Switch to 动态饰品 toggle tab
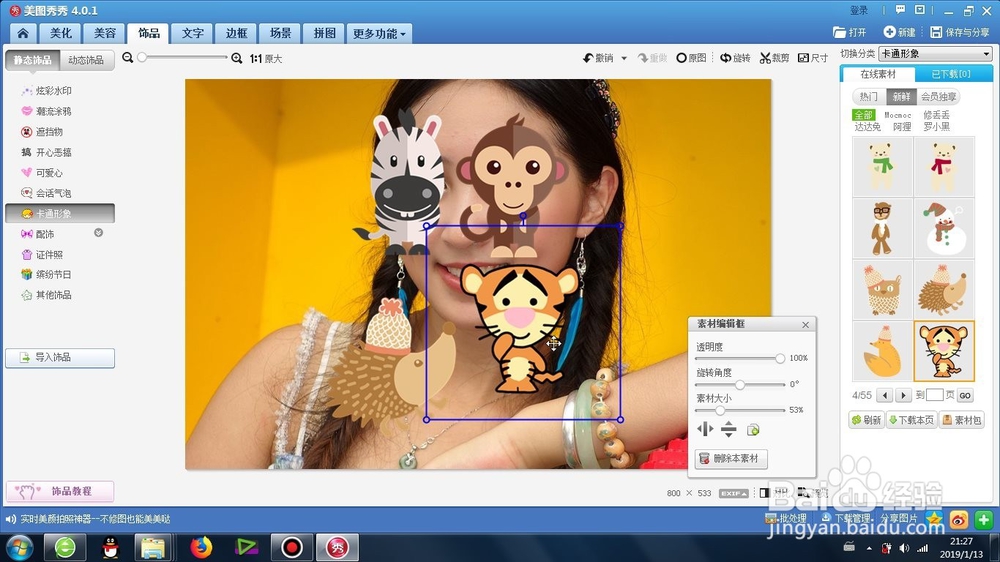The height and width of the screenshot is (562, 1000). click(x=86, y=60)
